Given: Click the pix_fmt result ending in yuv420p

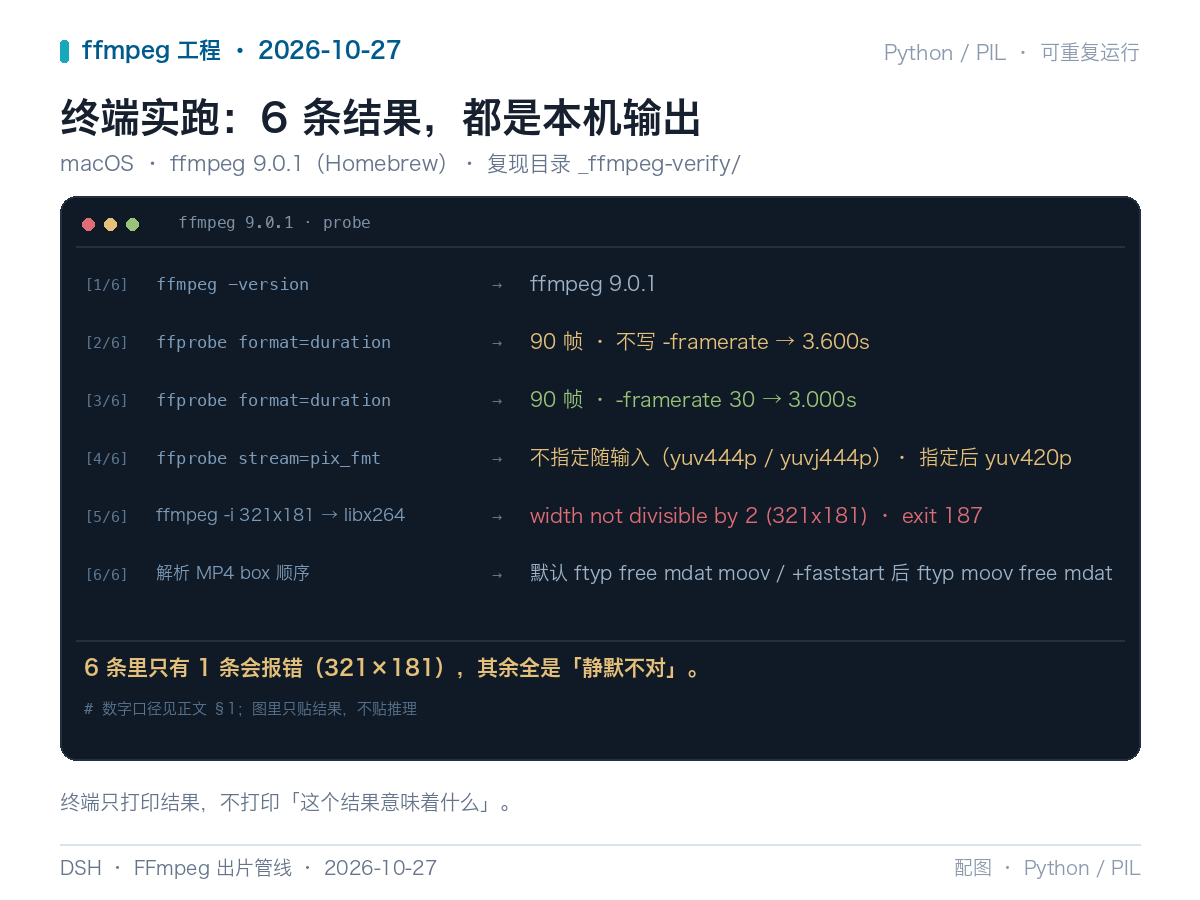Looking at the screenshot, I should click(x=800, y=458).
